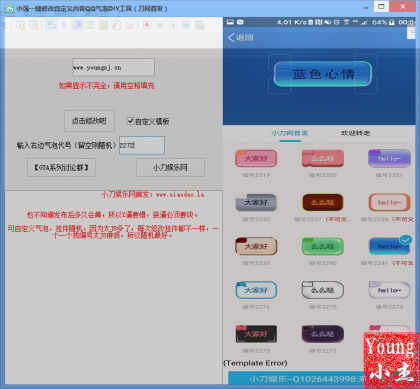420x389 pixels.
Task: Select gray 大家好 bubble numbered 2232
Action: tap(256, 202)
